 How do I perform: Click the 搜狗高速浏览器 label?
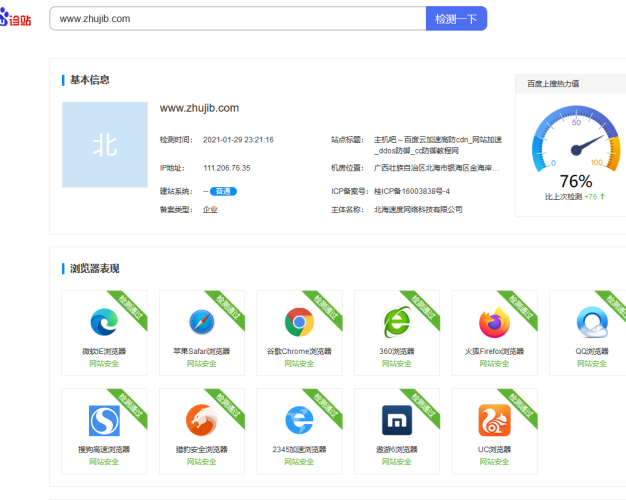(104, 450)
